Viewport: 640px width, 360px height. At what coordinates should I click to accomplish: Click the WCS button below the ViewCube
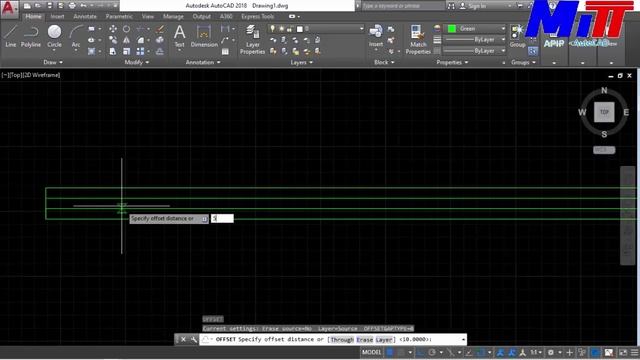click(x=604, y=150)
